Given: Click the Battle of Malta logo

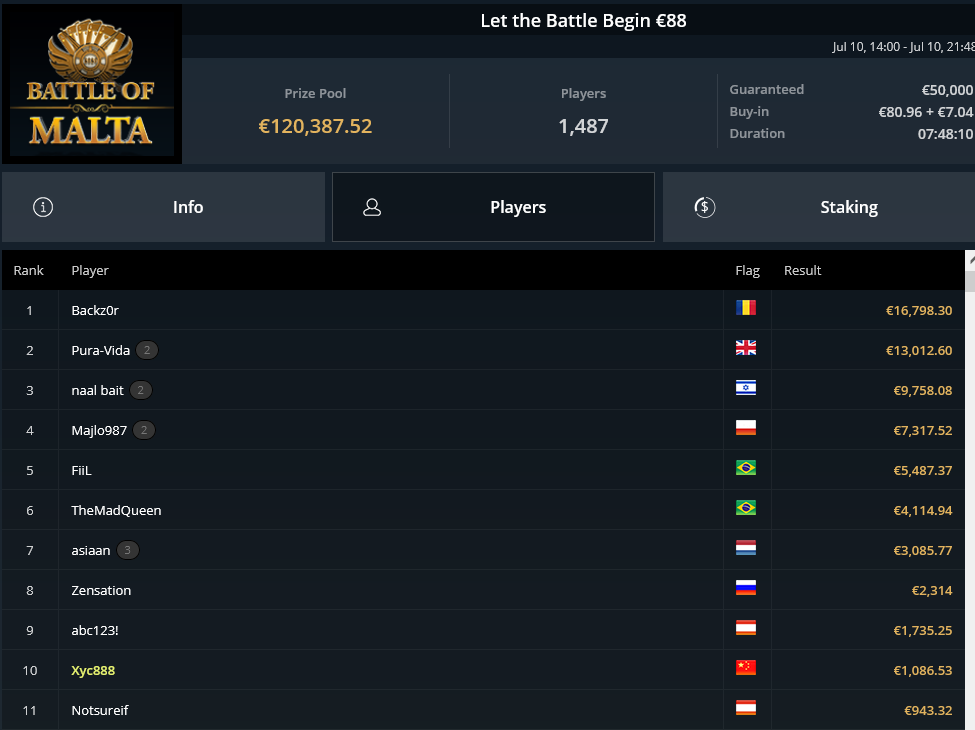Looking at the screenshot, I should click(91, 84).
